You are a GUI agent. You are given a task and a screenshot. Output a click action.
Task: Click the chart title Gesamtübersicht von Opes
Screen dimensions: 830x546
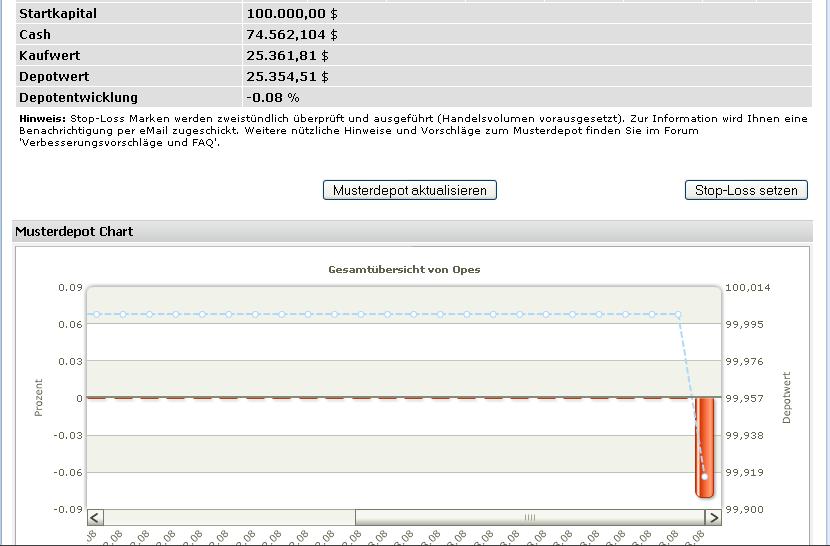tap(404, 270)
